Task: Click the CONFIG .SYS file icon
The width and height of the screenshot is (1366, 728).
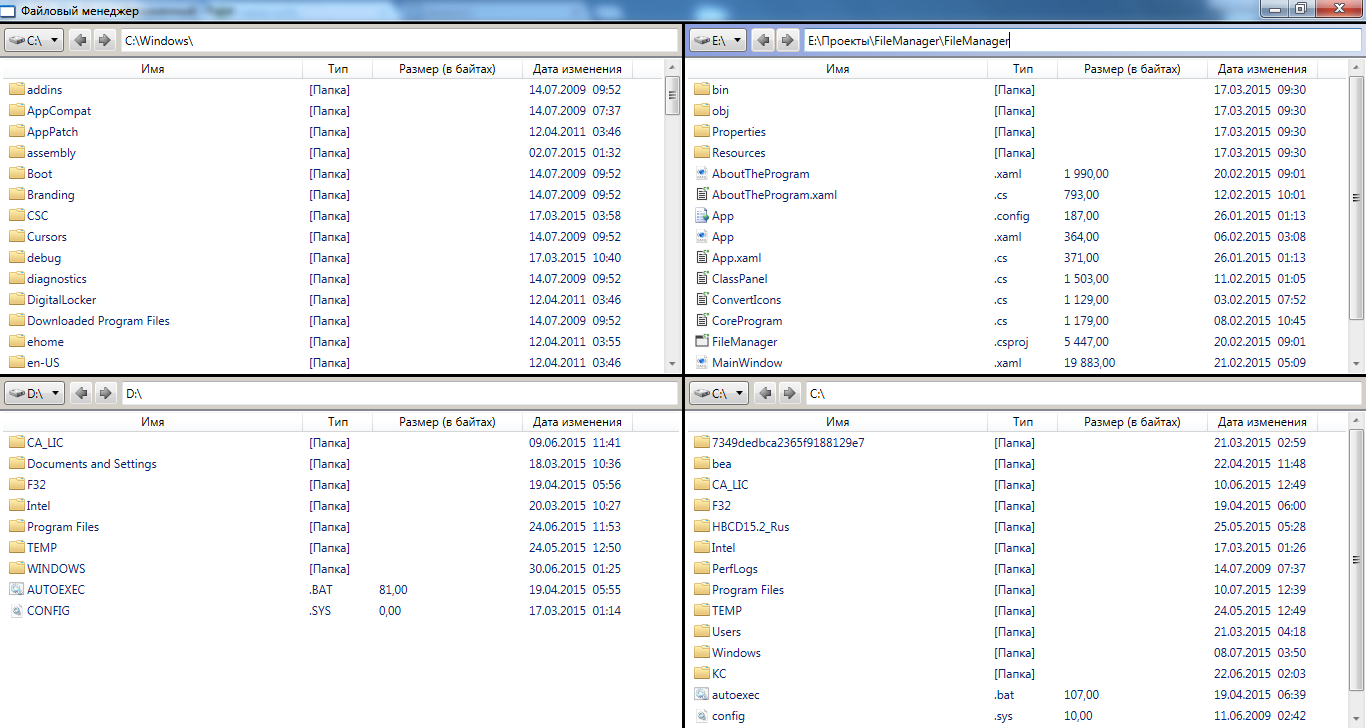Action: point(16,611)
